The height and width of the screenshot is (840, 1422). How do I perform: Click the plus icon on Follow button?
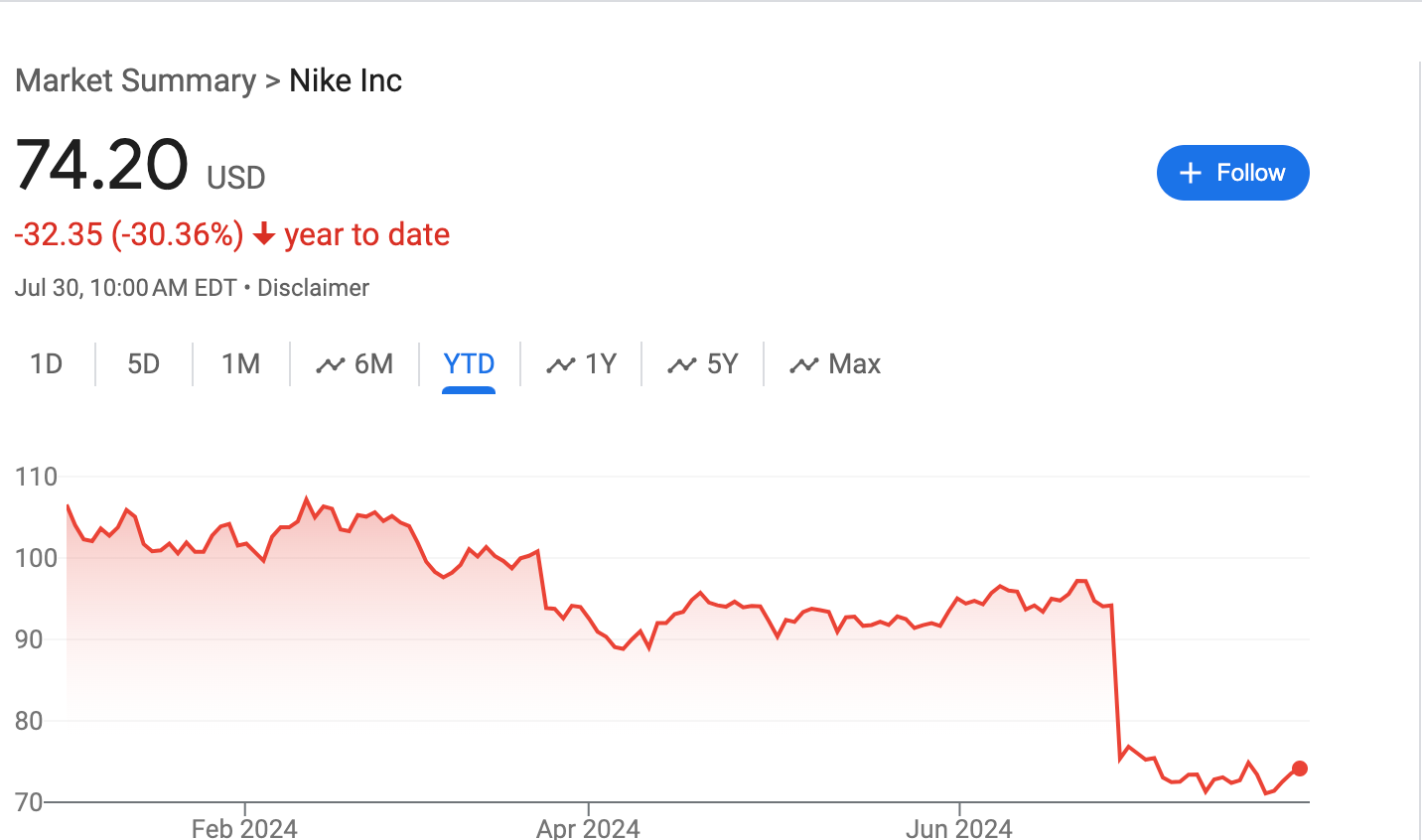(1190, 174)
